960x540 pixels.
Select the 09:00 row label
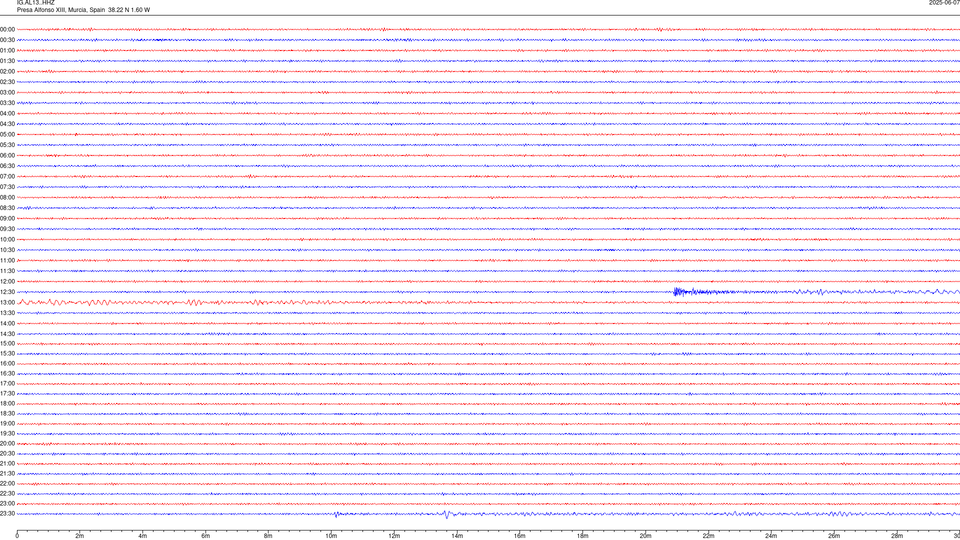7,219
